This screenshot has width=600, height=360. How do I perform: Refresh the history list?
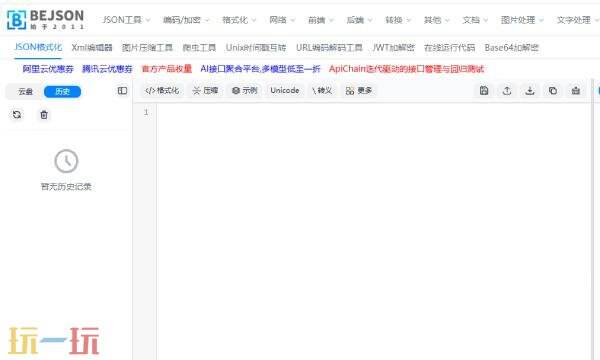17,114
